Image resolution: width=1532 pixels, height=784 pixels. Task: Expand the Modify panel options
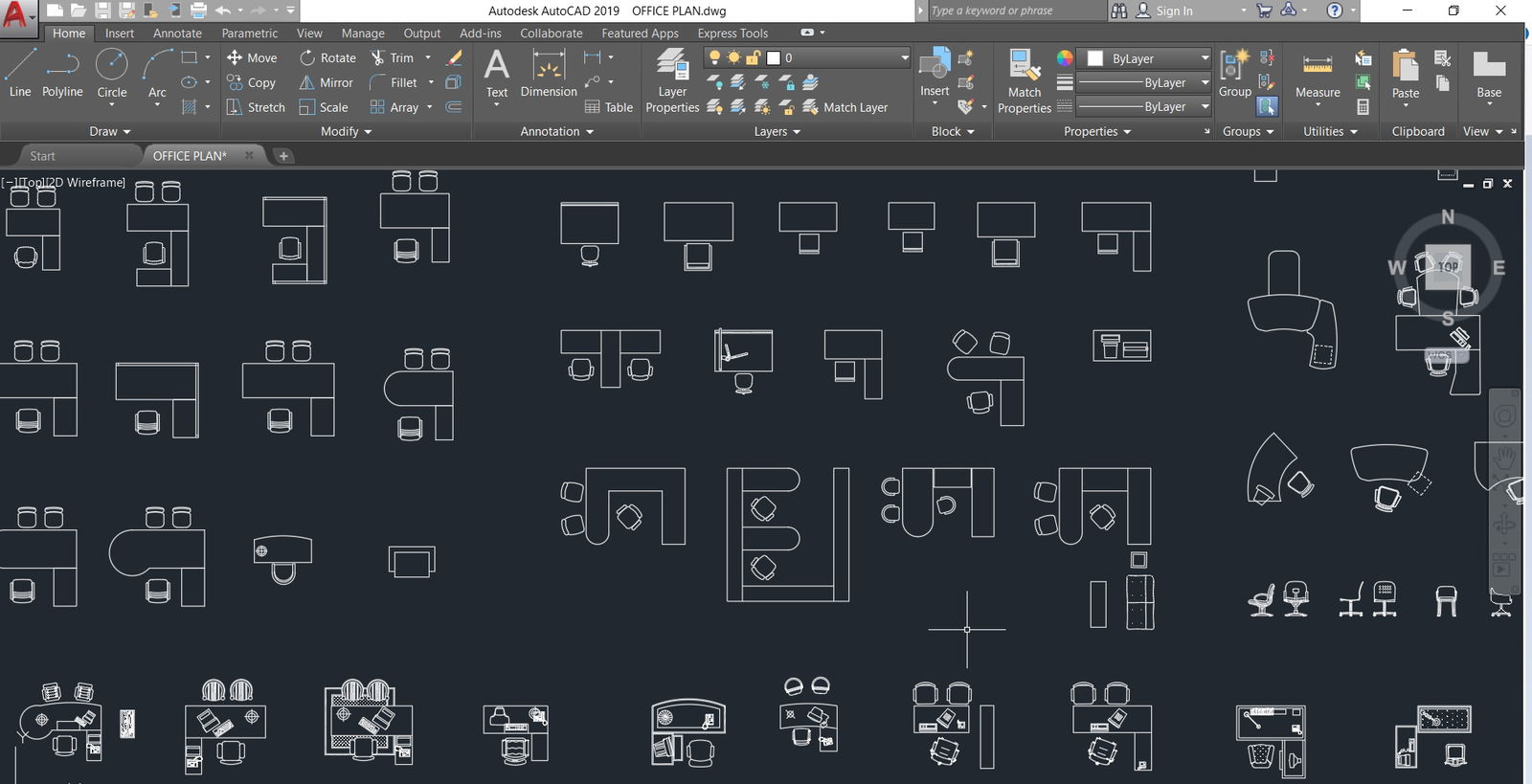coord(346,131)
